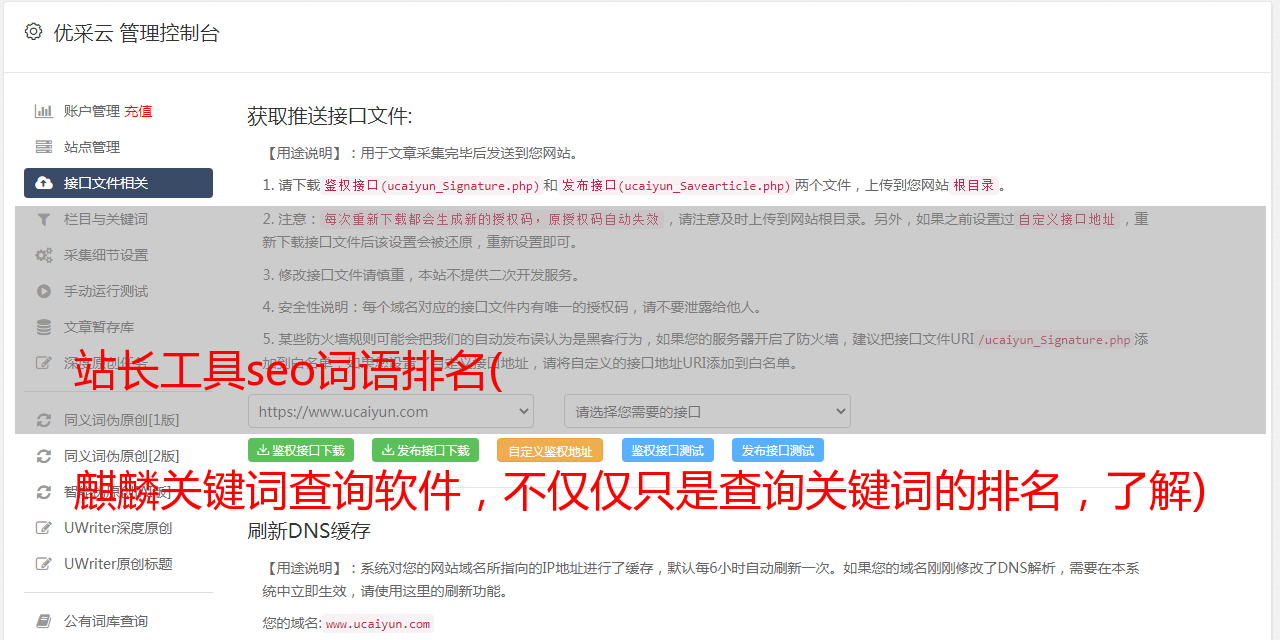Image resolution: width=1280 pixels, height=640 pixels.
Task: Click the 优采云 管理控制台 title
Action: pos(136,33)
